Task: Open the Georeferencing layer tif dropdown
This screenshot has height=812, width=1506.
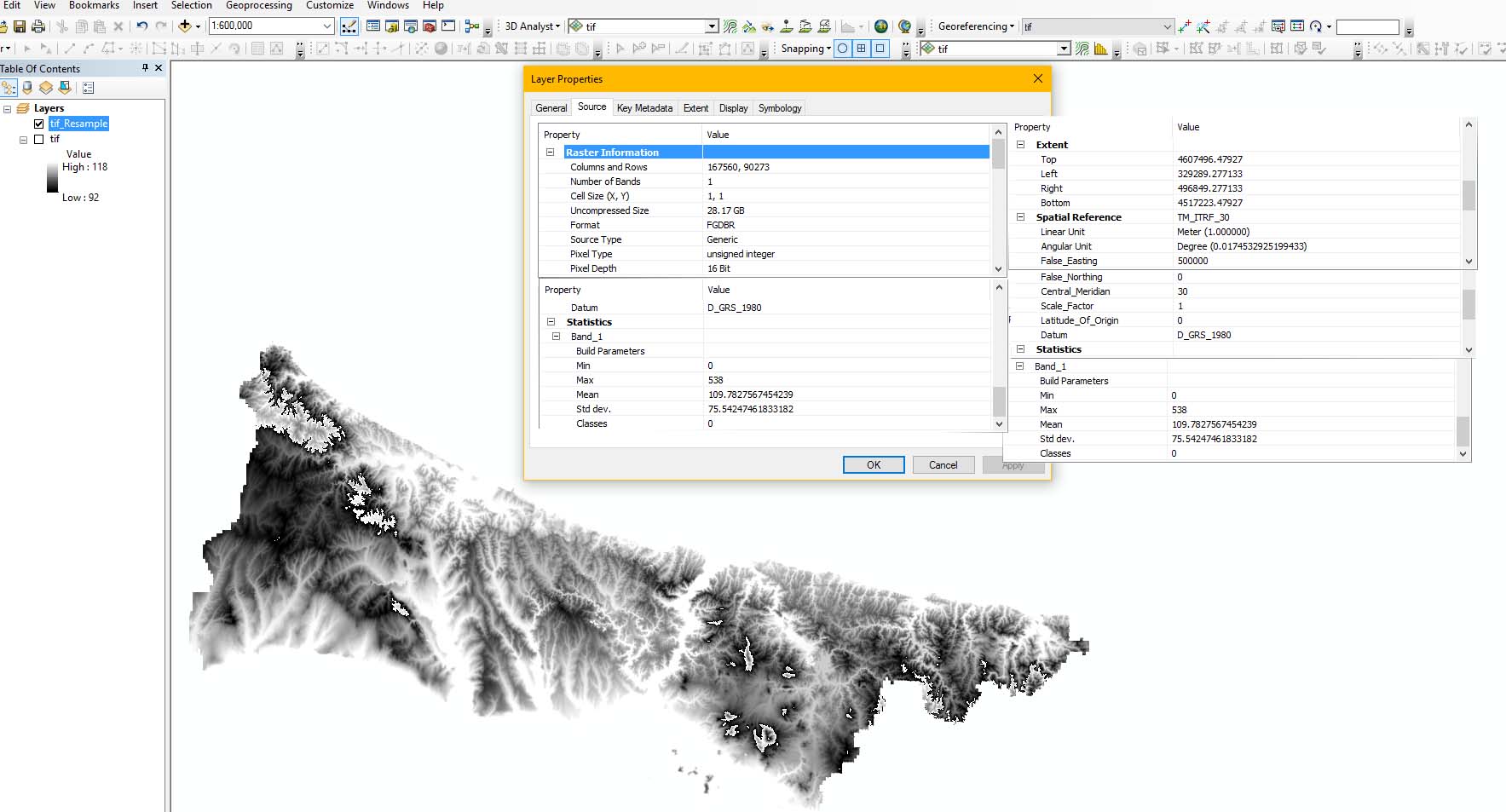Action: pos(1168,26)
